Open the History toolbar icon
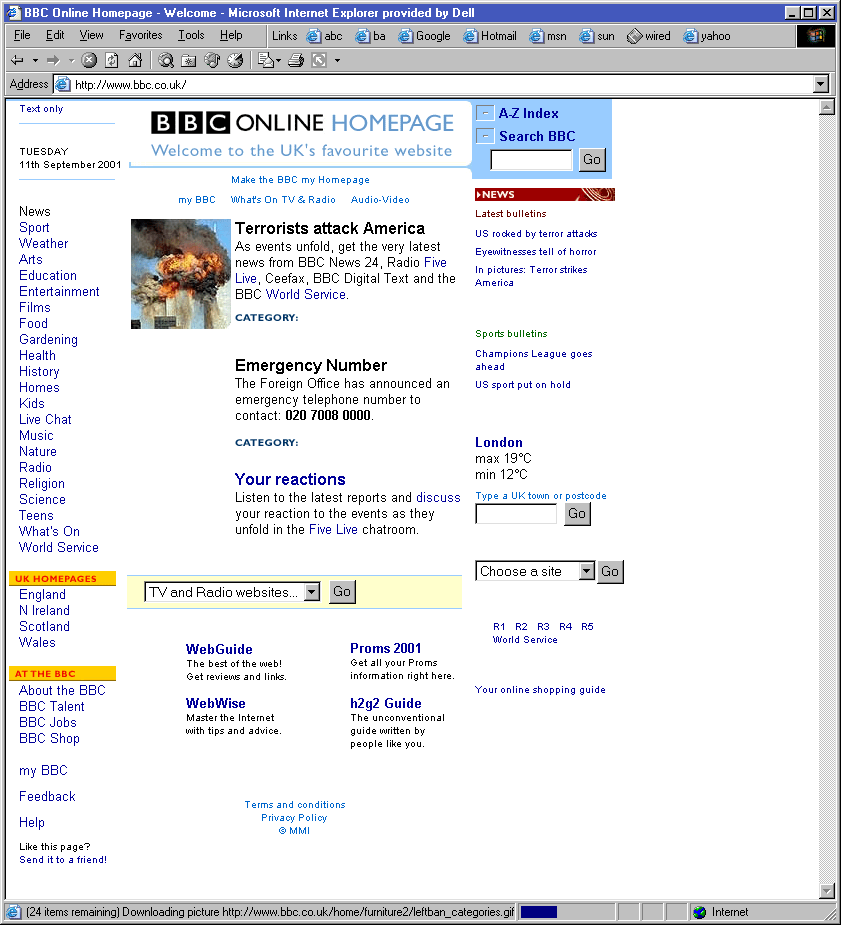This screenshot has width=841, height=925. tap(235, 60)
